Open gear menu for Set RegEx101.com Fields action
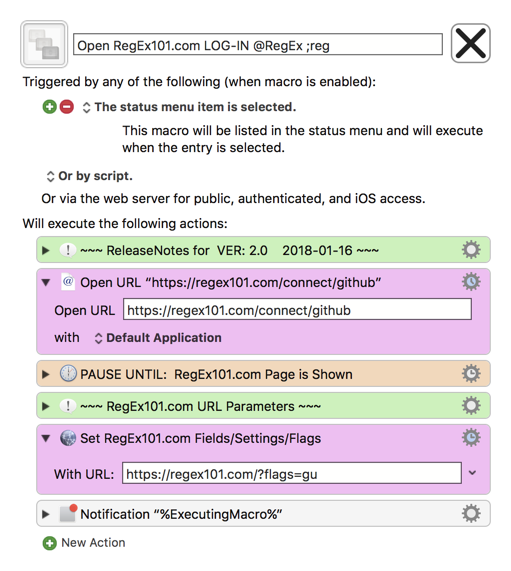The width and height of the screenshot is (511, 571). [471, 438]
